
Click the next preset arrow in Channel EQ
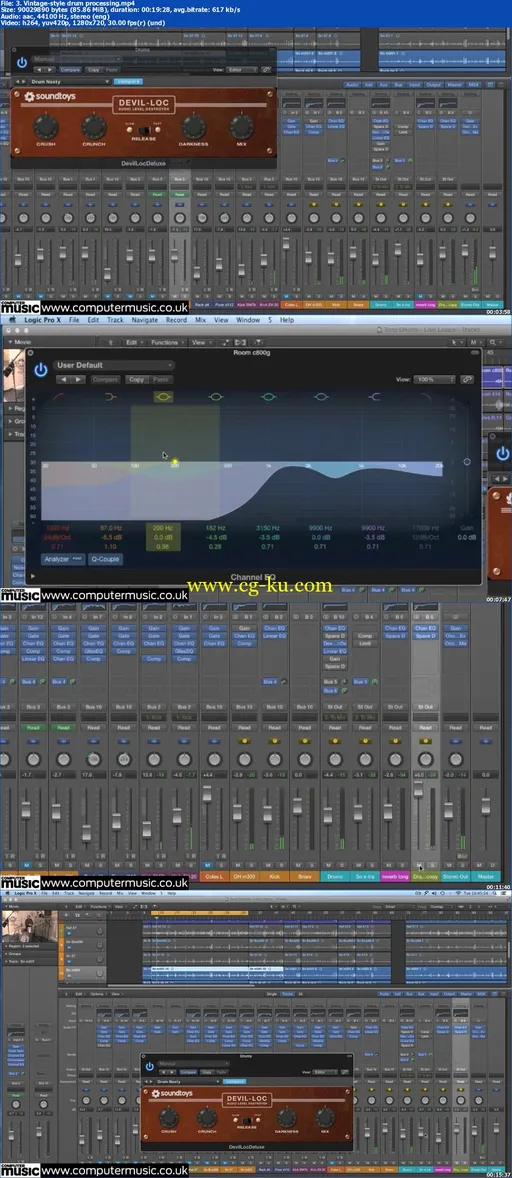point(78,379)
